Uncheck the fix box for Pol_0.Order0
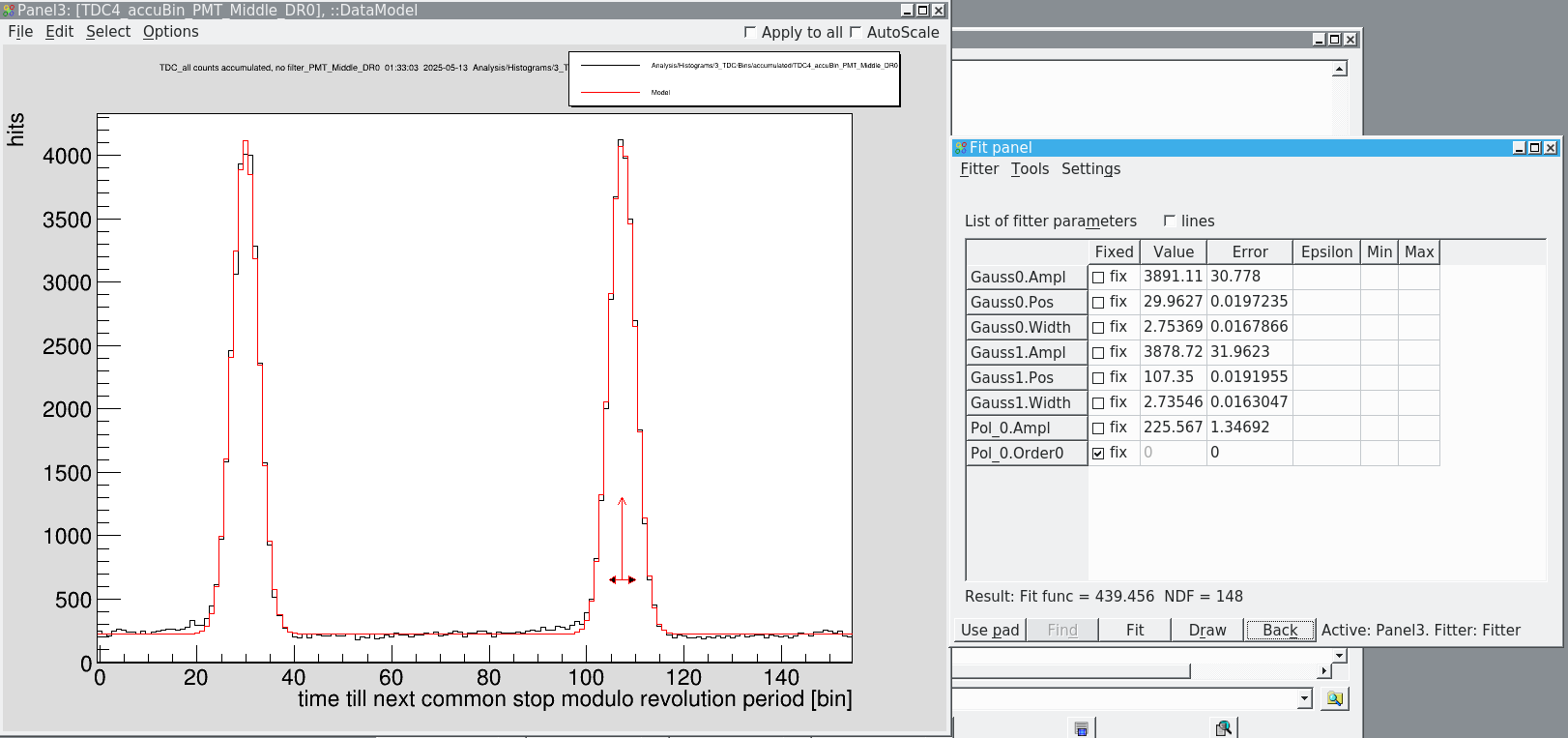 pos(1098,454)
